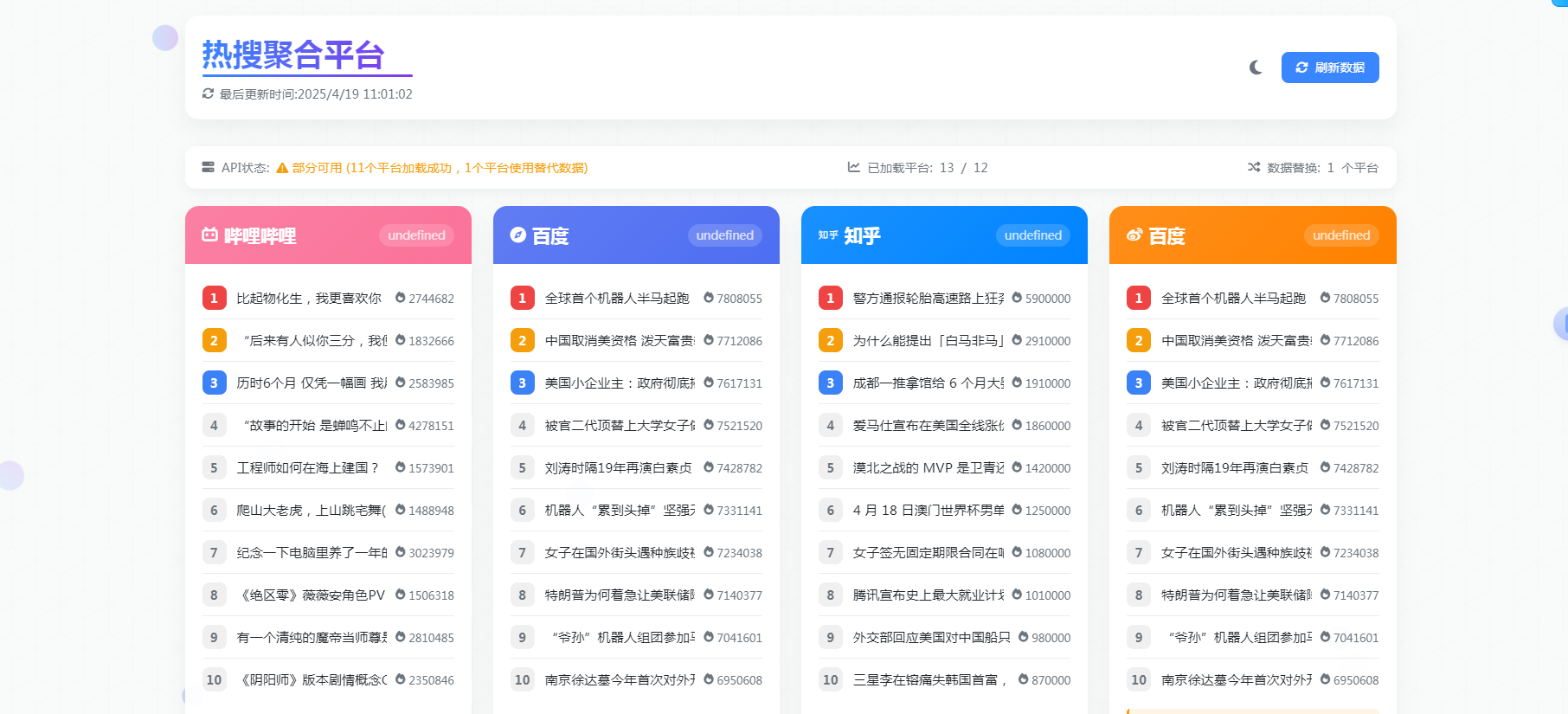Click undefined badge in orange 百度 header
Viewport: 1568px width, 714px height.
click(1341, 235)
